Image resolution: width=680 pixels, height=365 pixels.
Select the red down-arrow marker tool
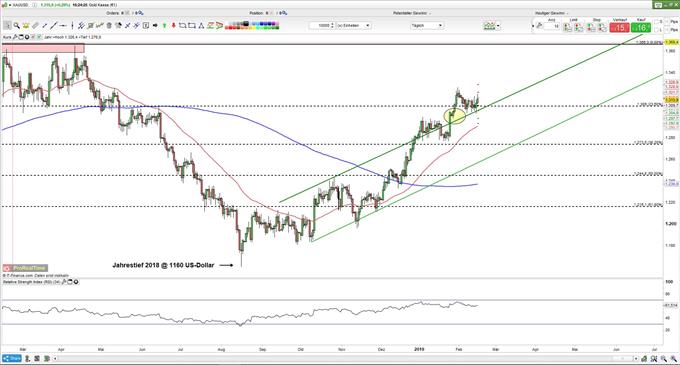pos(173,26)
